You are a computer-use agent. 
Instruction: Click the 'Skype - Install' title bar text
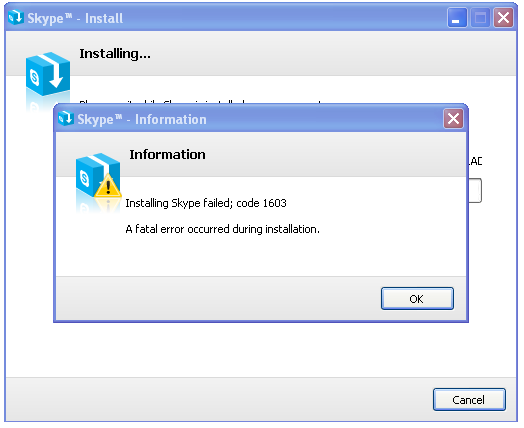point(75,18)
